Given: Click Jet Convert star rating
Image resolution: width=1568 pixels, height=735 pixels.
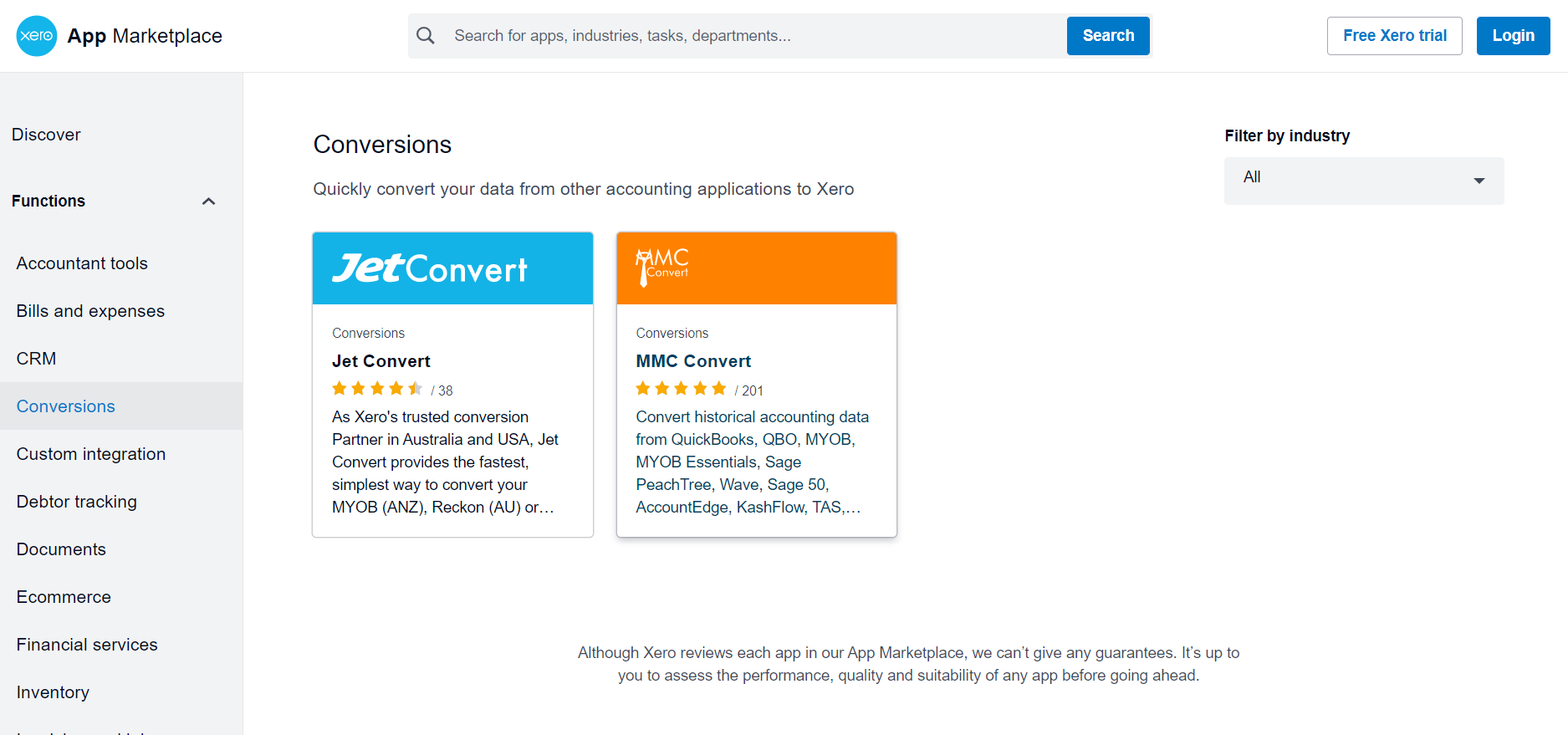Looking at the screenshot, I should coord(377,389).
